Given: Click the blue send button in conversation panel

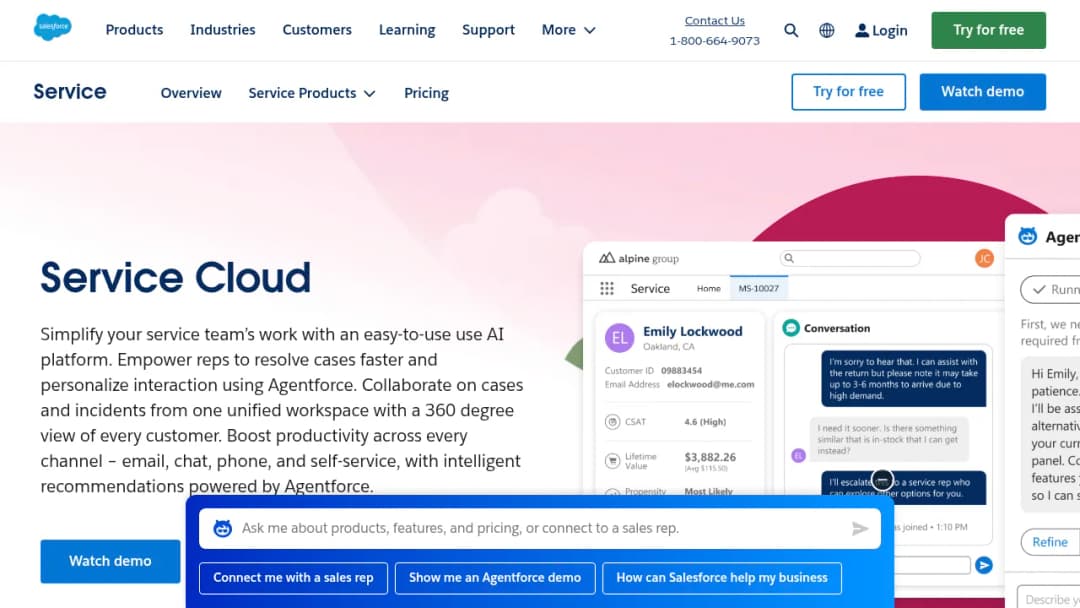Looking at the screenshot, I should tap(984, 565).
